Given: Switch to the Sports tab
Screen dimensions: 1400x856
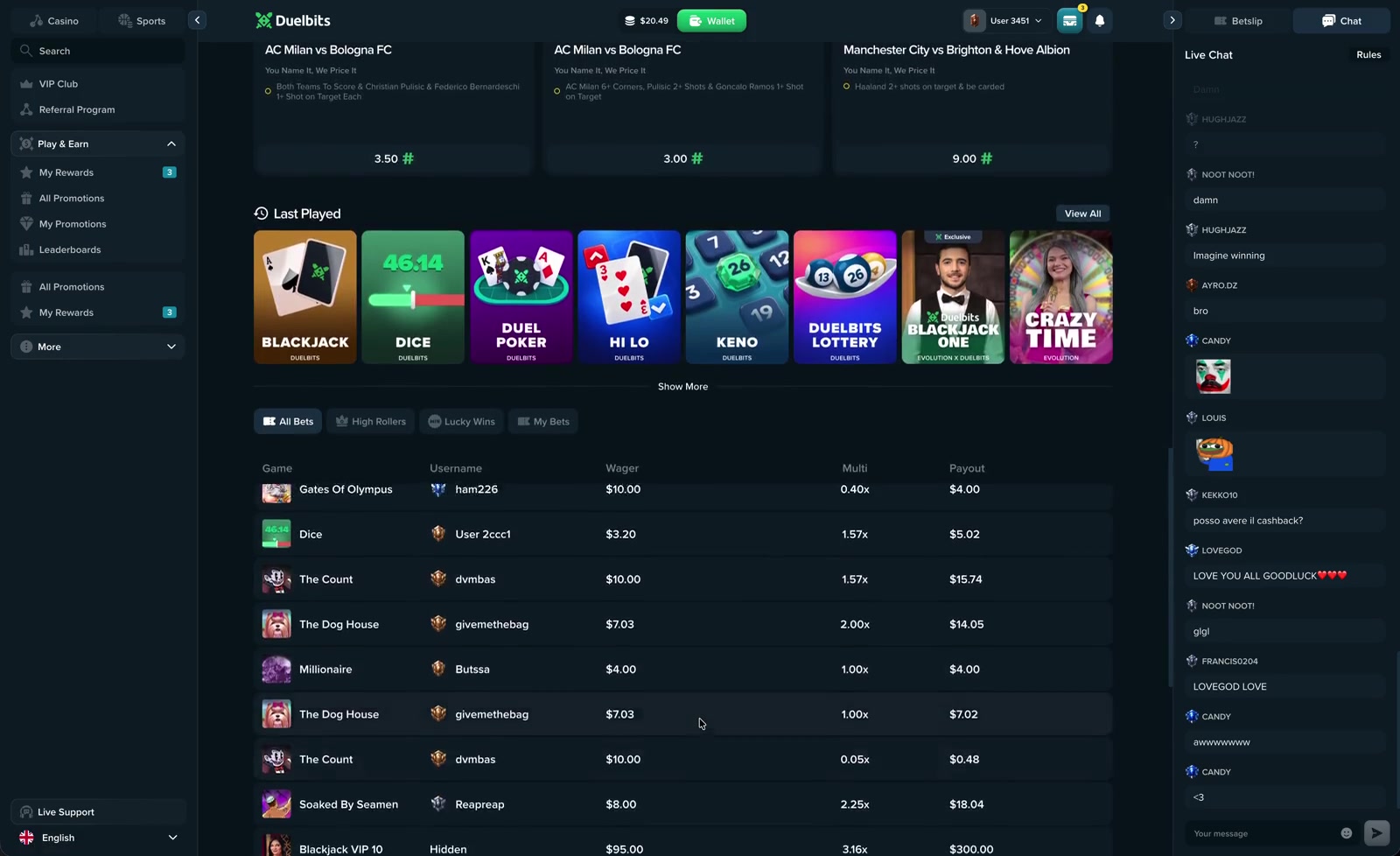Looking at the screenshot, I should [x=141, y=20].
